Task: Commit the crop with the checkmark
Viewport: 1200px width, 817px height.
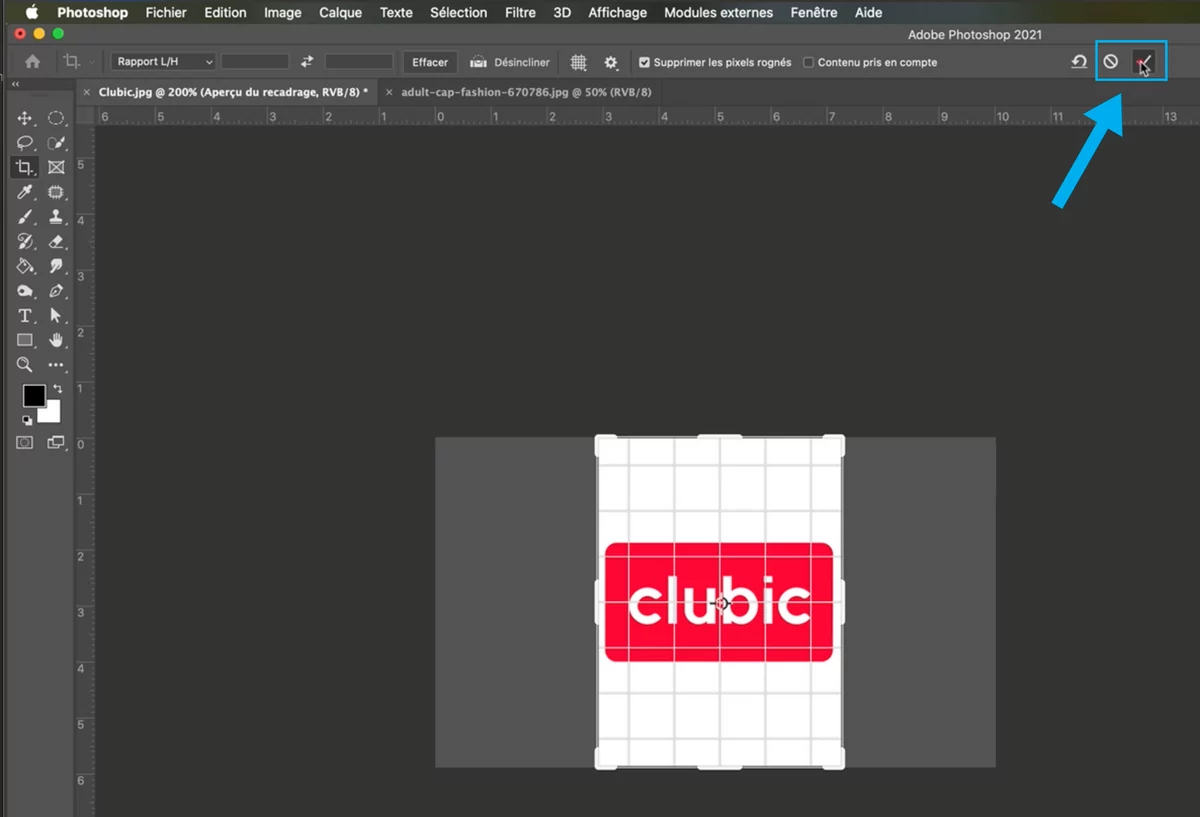Action: 1145,62
